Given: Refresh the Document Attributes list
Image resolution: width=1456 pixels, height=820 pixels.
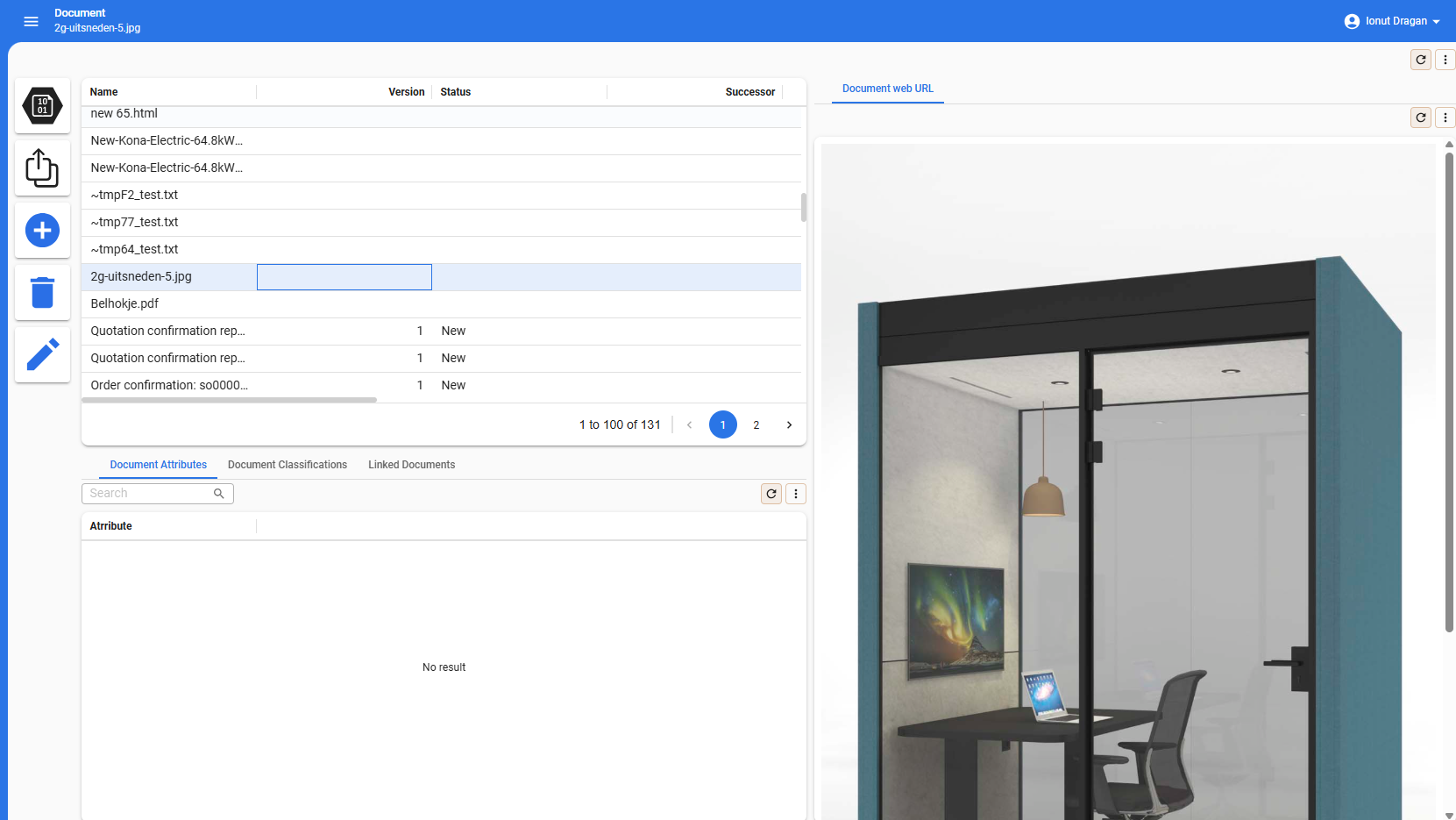Looking at the screenshot, I should coord(771,494).
